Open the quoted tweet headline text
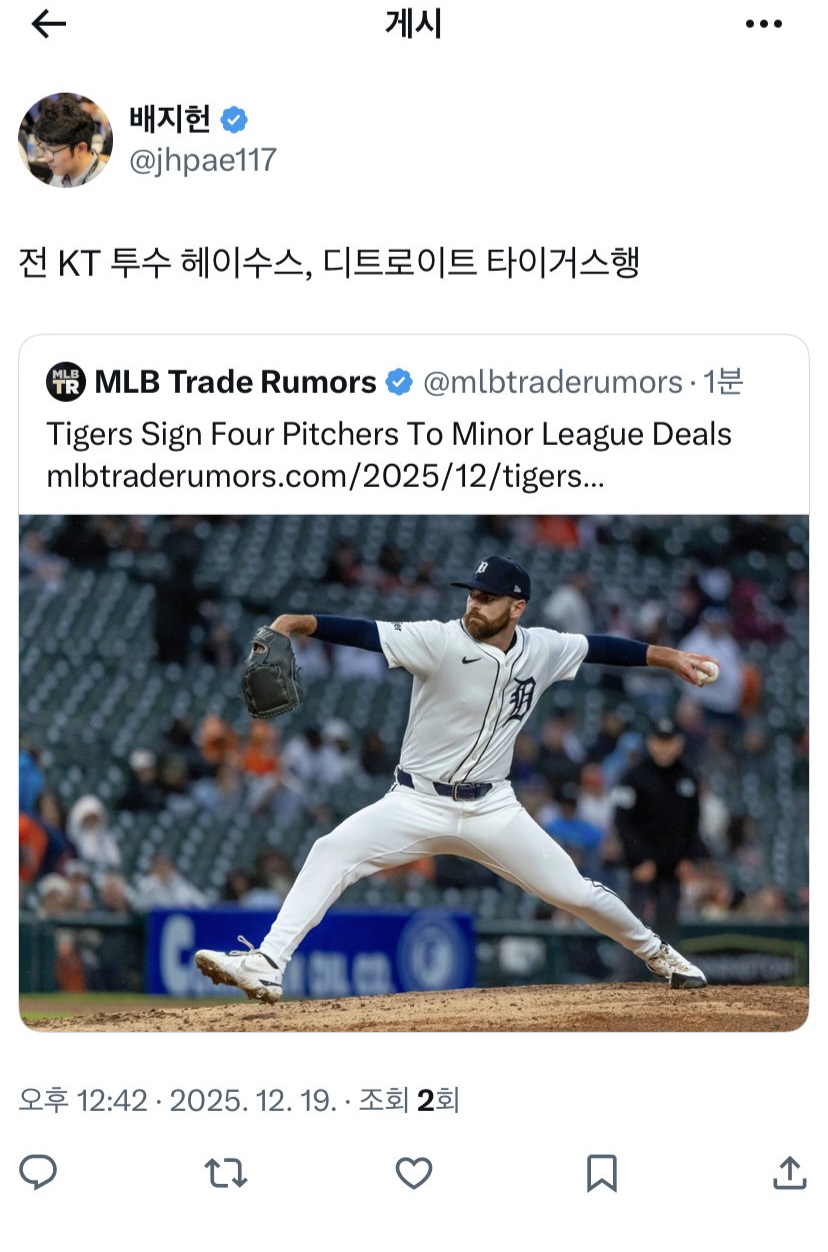 click(389, 434)
